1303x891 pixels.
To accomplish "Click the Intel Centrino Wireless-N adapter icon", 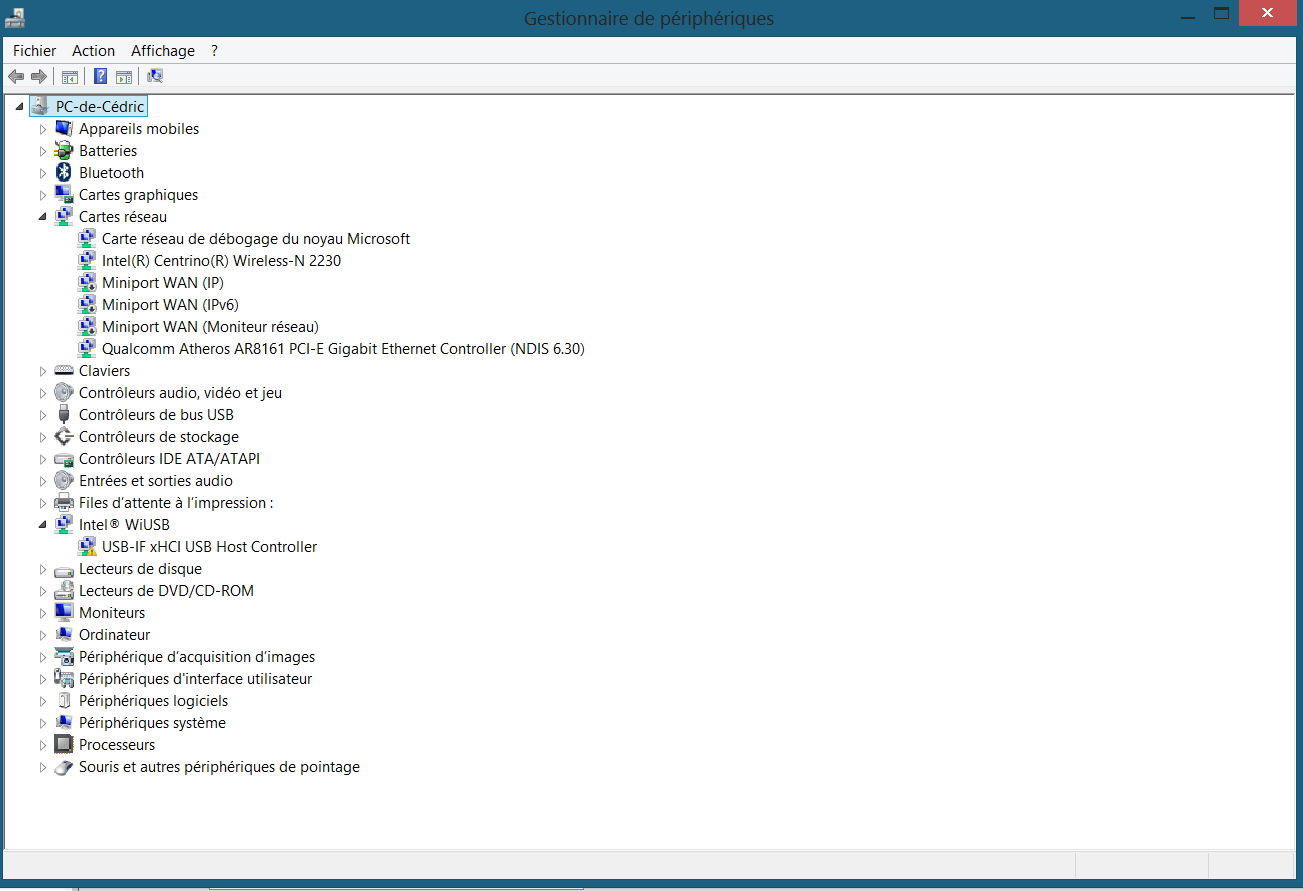I will coord(87,260).
